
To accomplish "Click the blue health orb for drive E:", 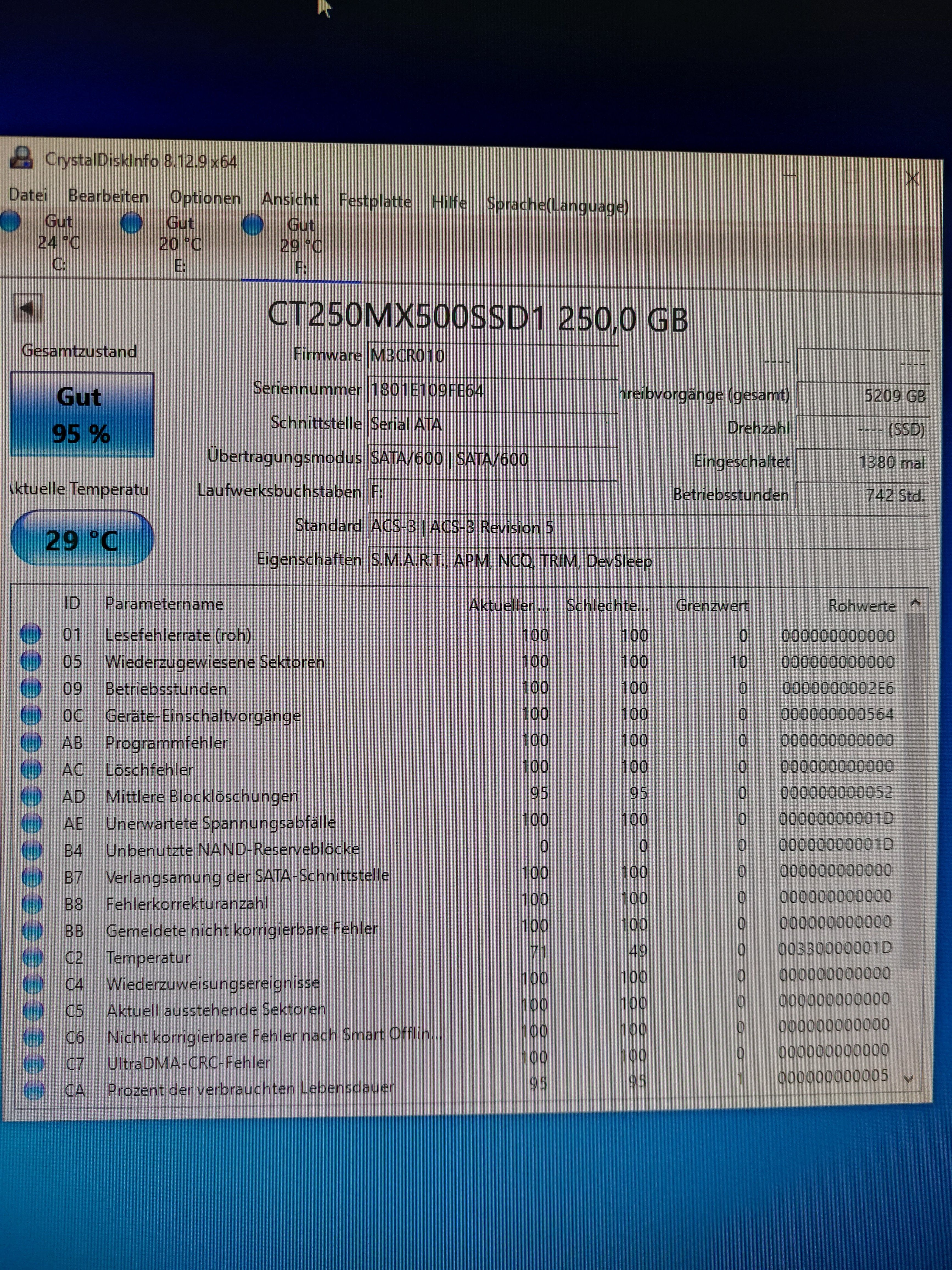I will (132, 223).
